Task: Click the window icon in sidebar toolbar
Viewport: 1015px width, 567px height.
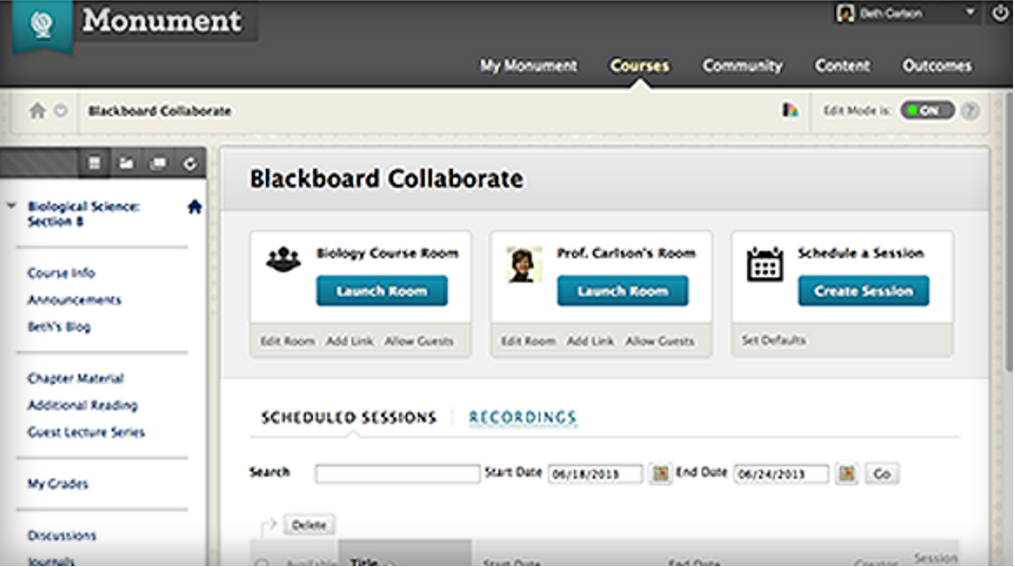Action: tap(158, 163)
